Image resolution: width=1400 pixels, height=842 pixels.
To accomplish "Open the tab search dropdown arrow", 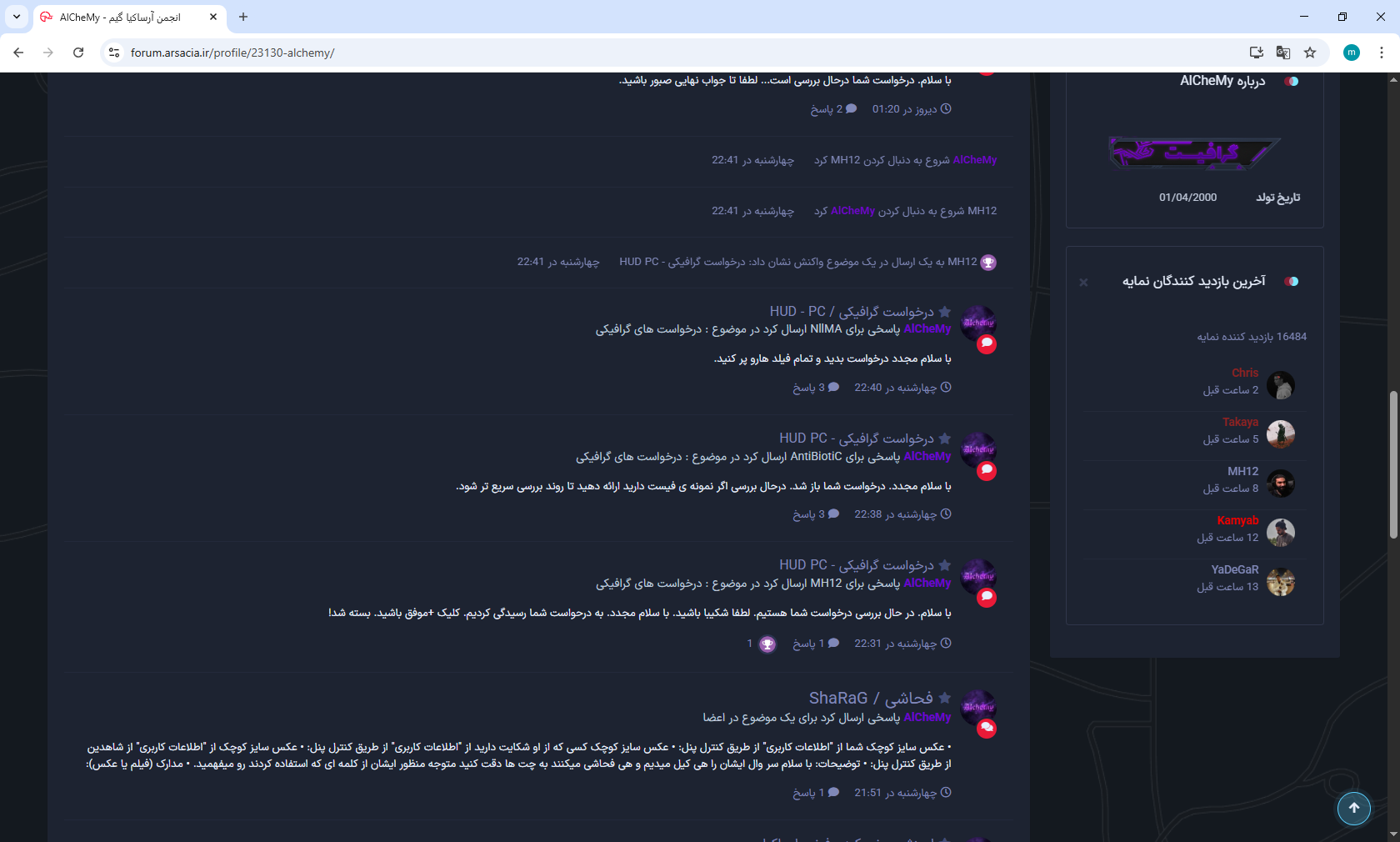I will pos(16,17).
